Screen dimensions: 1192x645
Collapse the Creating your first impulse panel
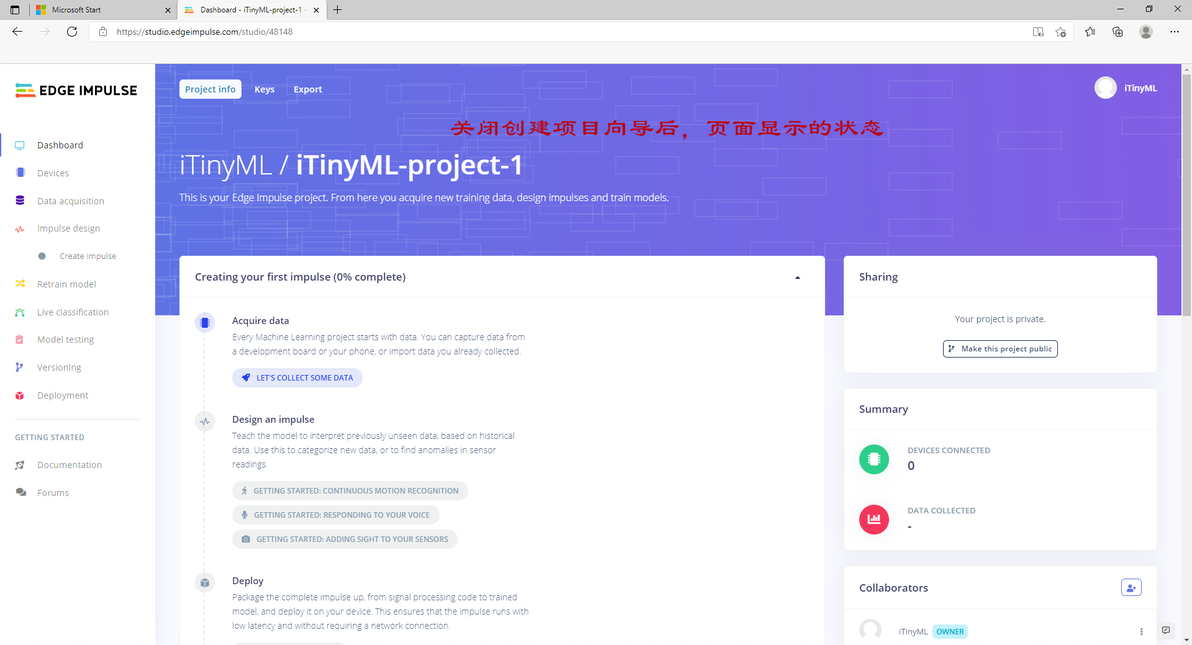[x=797, y=278]
